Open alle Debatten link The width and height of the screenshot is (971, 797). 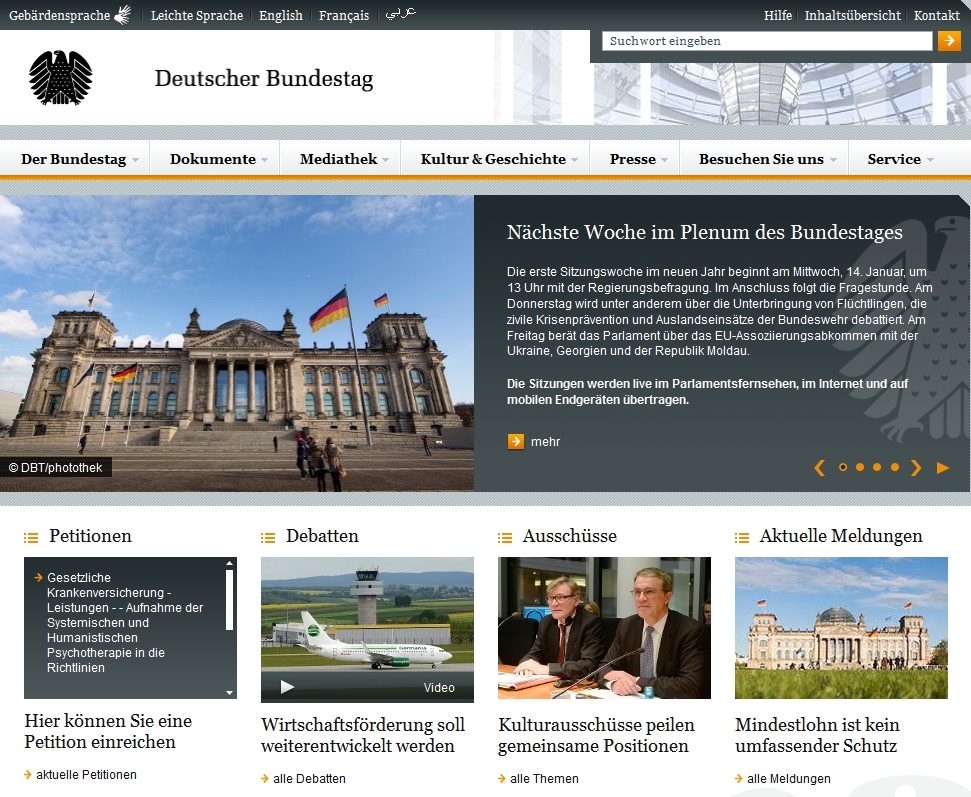[x=309, y=778]
